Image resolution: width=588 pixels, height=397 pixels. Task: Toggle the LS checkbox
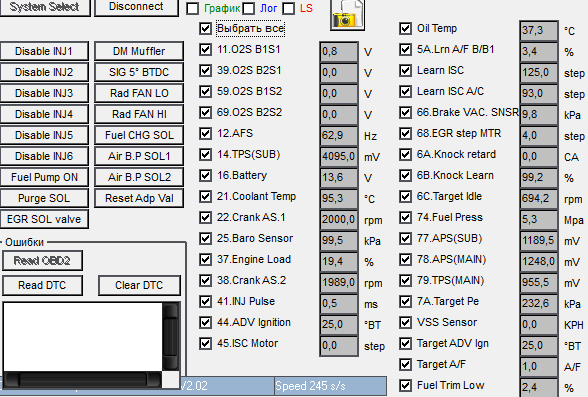288,9
